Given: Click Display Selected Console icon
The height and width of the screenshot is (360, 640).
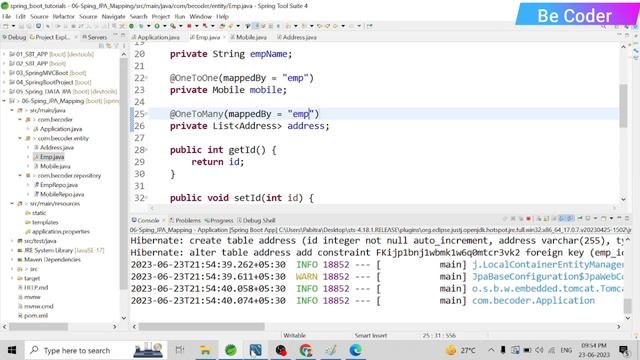Looking at the screenshot, I should point(588,219).
